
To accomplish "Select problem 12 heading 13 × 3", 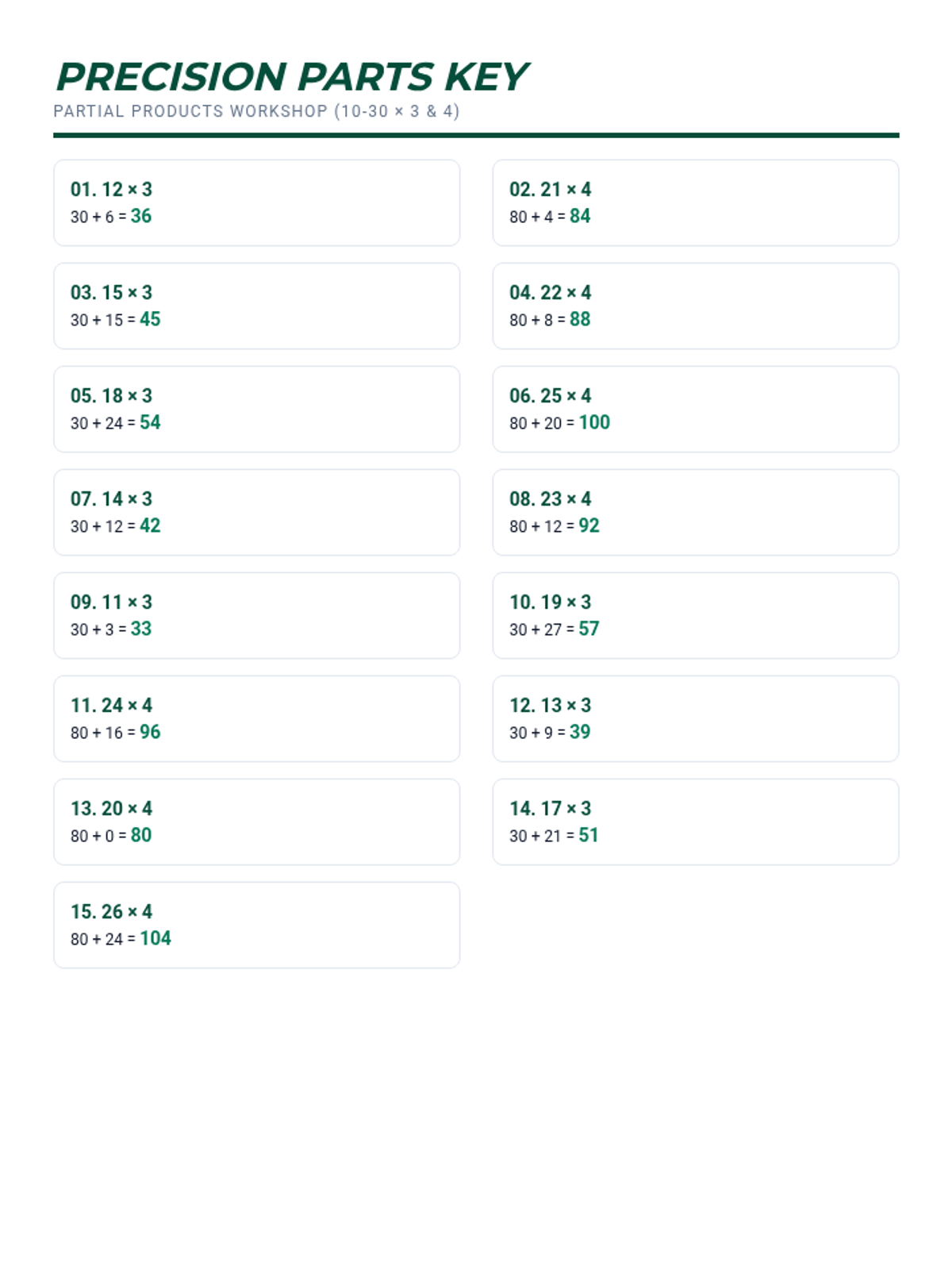I will coord(550,705).
